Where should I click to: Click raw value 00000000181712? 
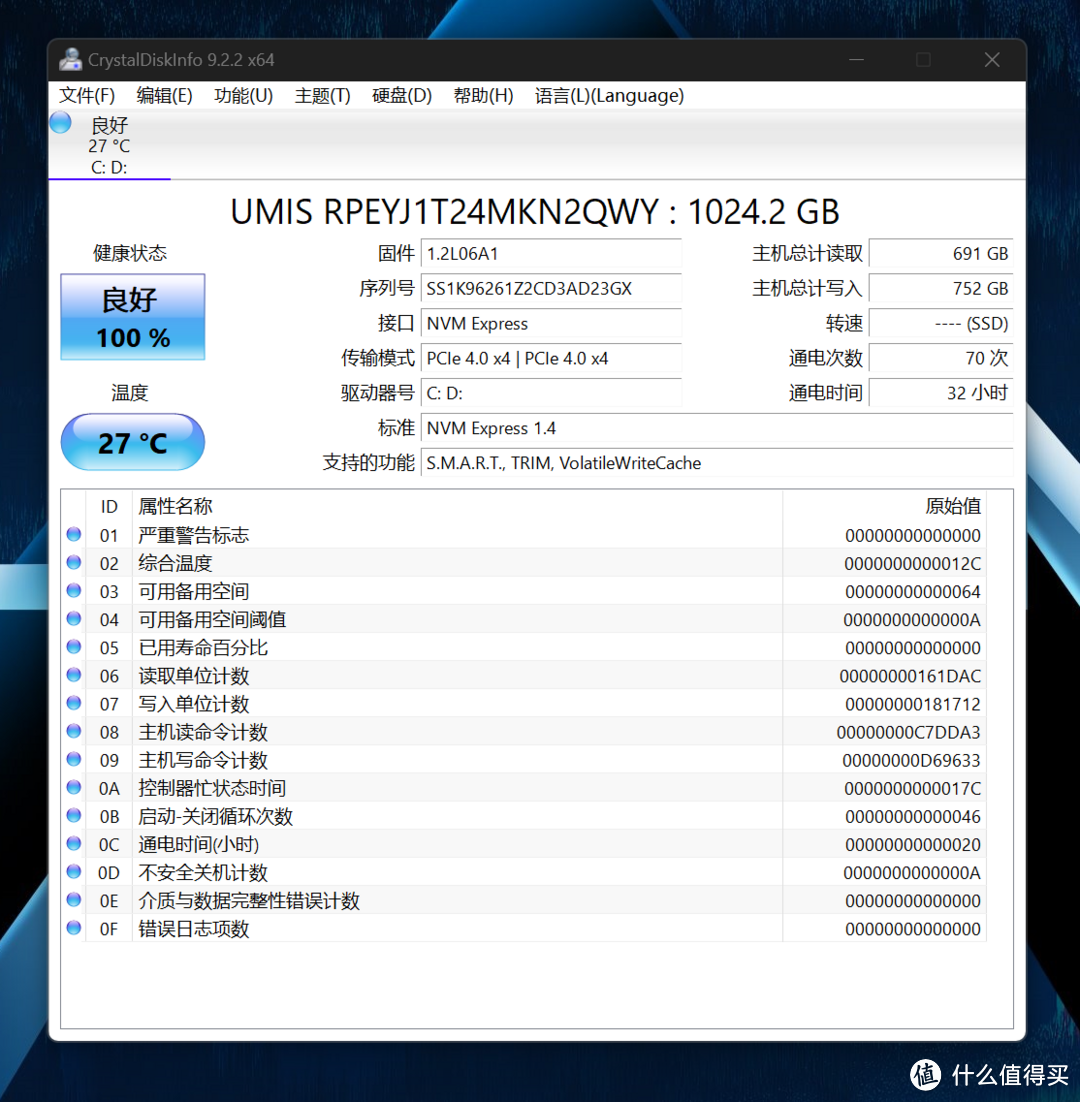click(x=913, y=704)
